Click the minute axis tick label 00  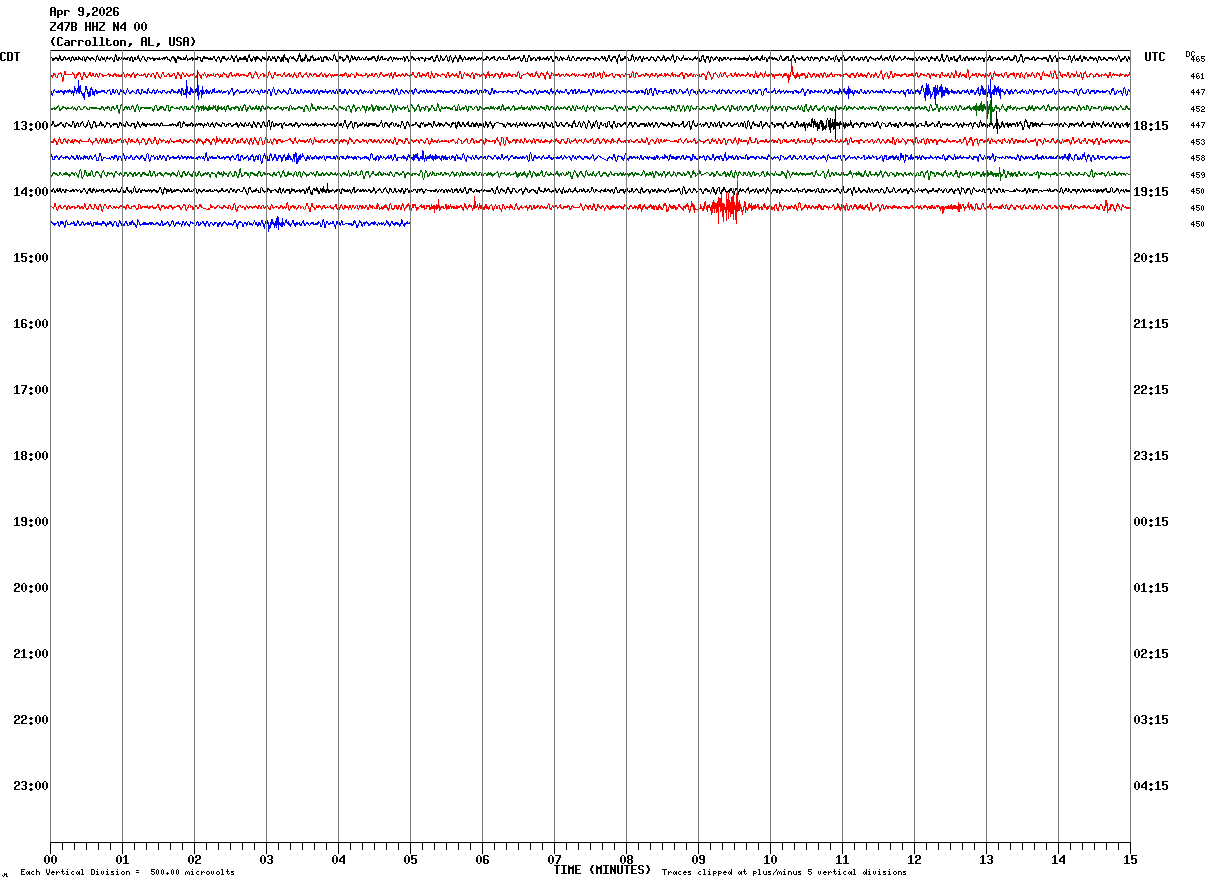pos(50,859)
